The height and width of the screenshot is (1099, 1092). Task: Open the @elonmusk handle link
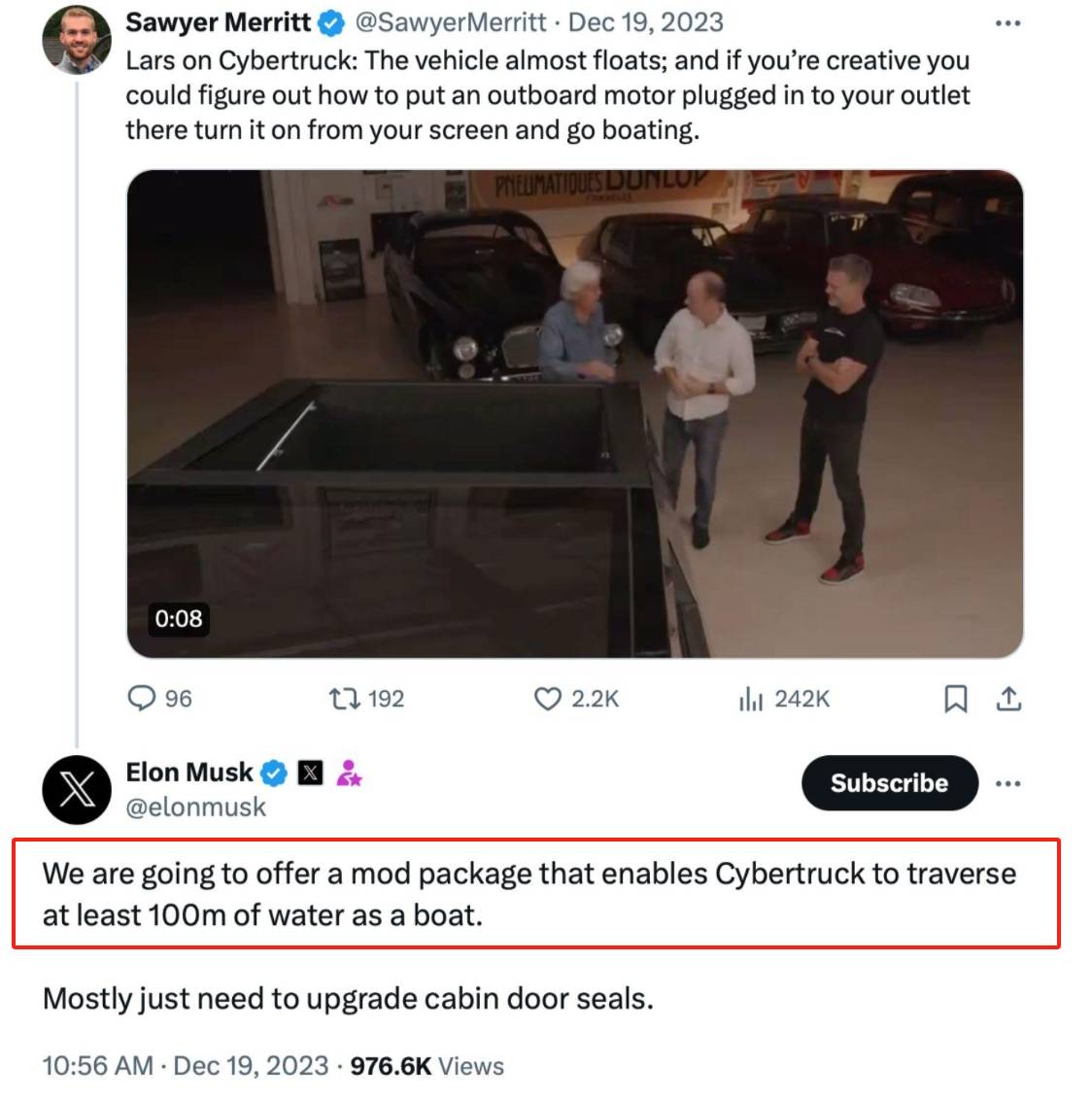(196, 807)
